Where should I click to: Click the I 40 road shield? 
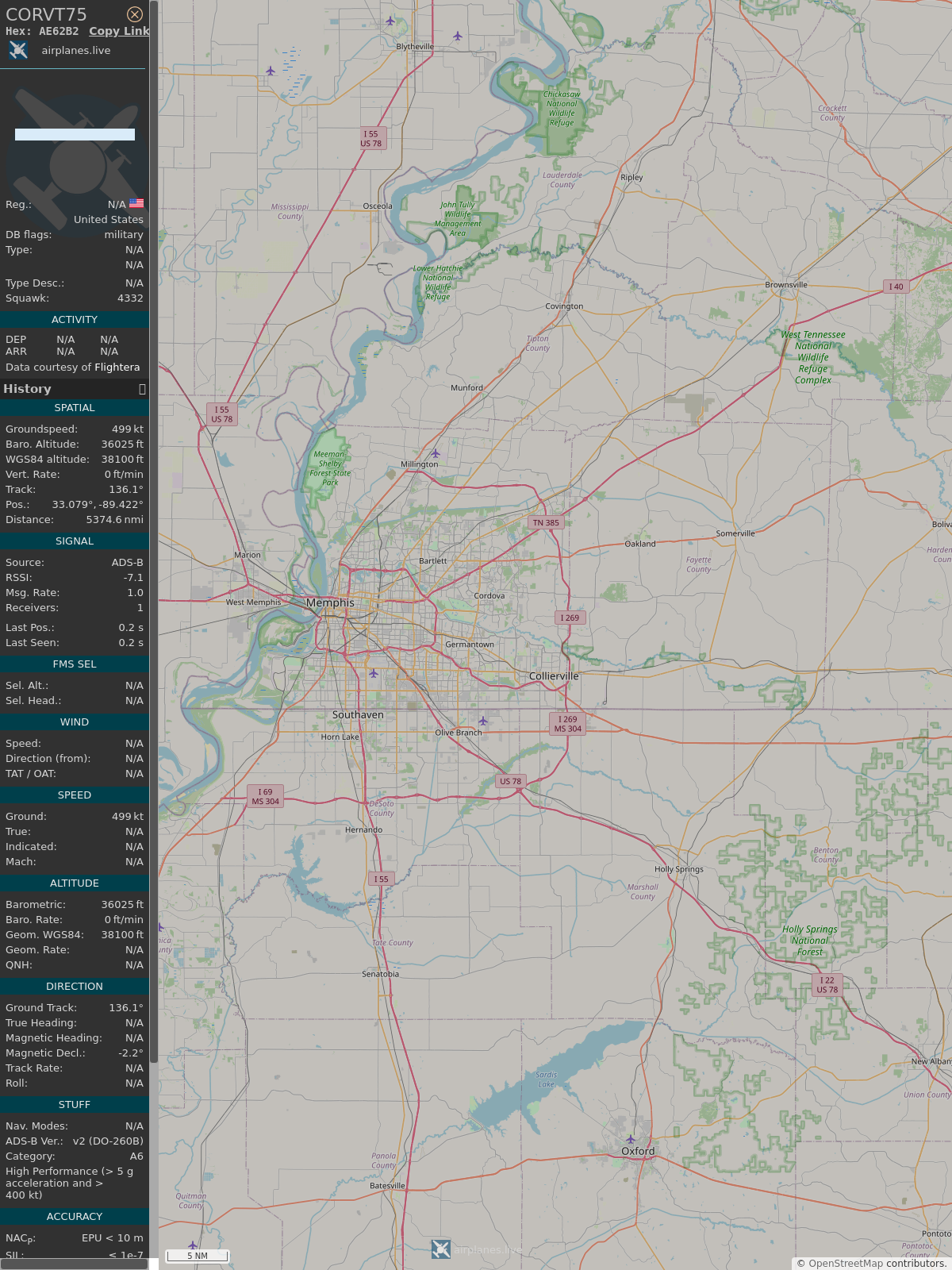click(896, 287)
